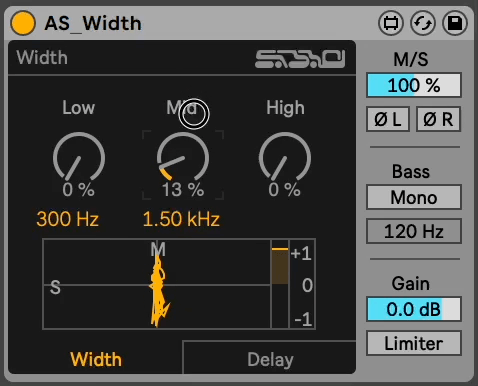Click the M/S 100 % slider

point(414,85)
